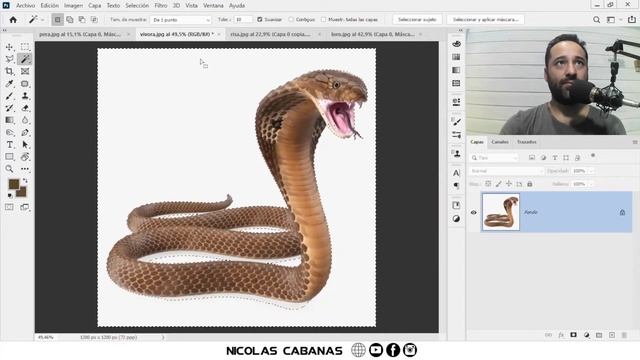This screenshot has width=640, height=360.
Task: Open the Search icon in options bar
Action: click(596, 20)
